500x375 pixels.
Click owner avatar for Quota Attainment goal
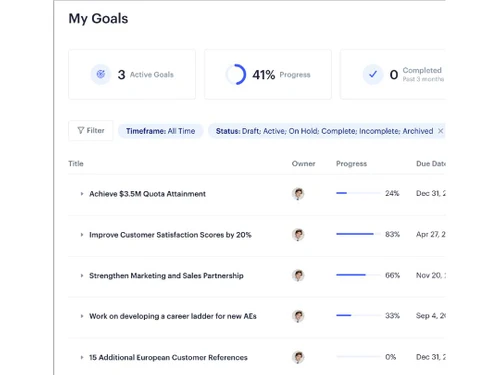coord(298,194)
